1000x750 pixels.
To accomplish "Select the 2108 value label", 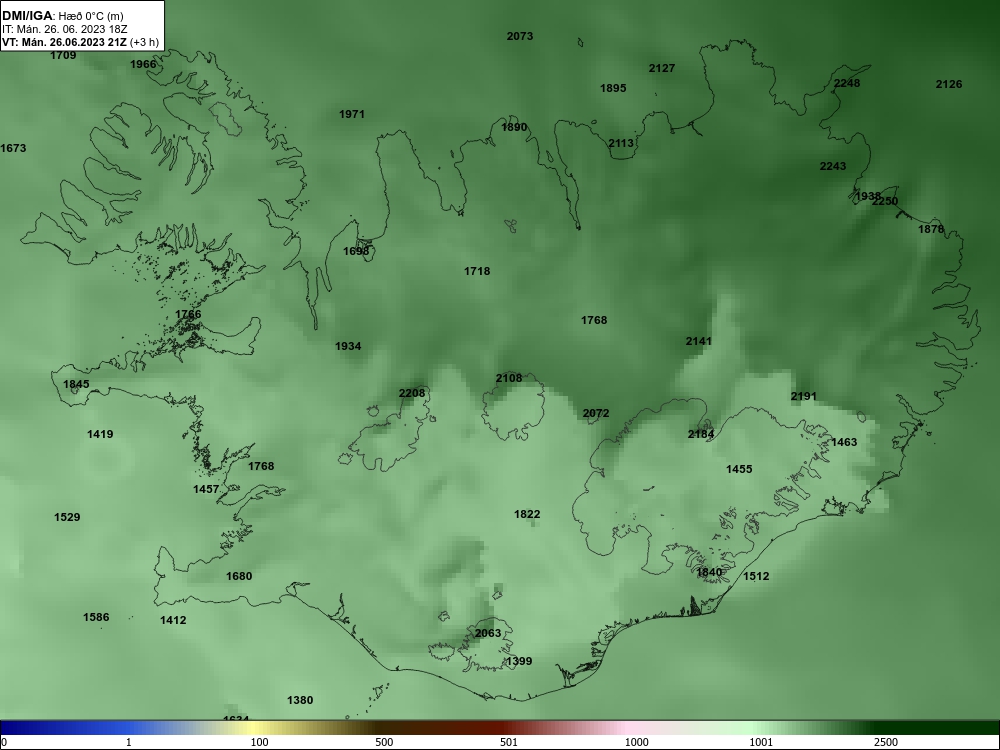I will tap(509, 378).
